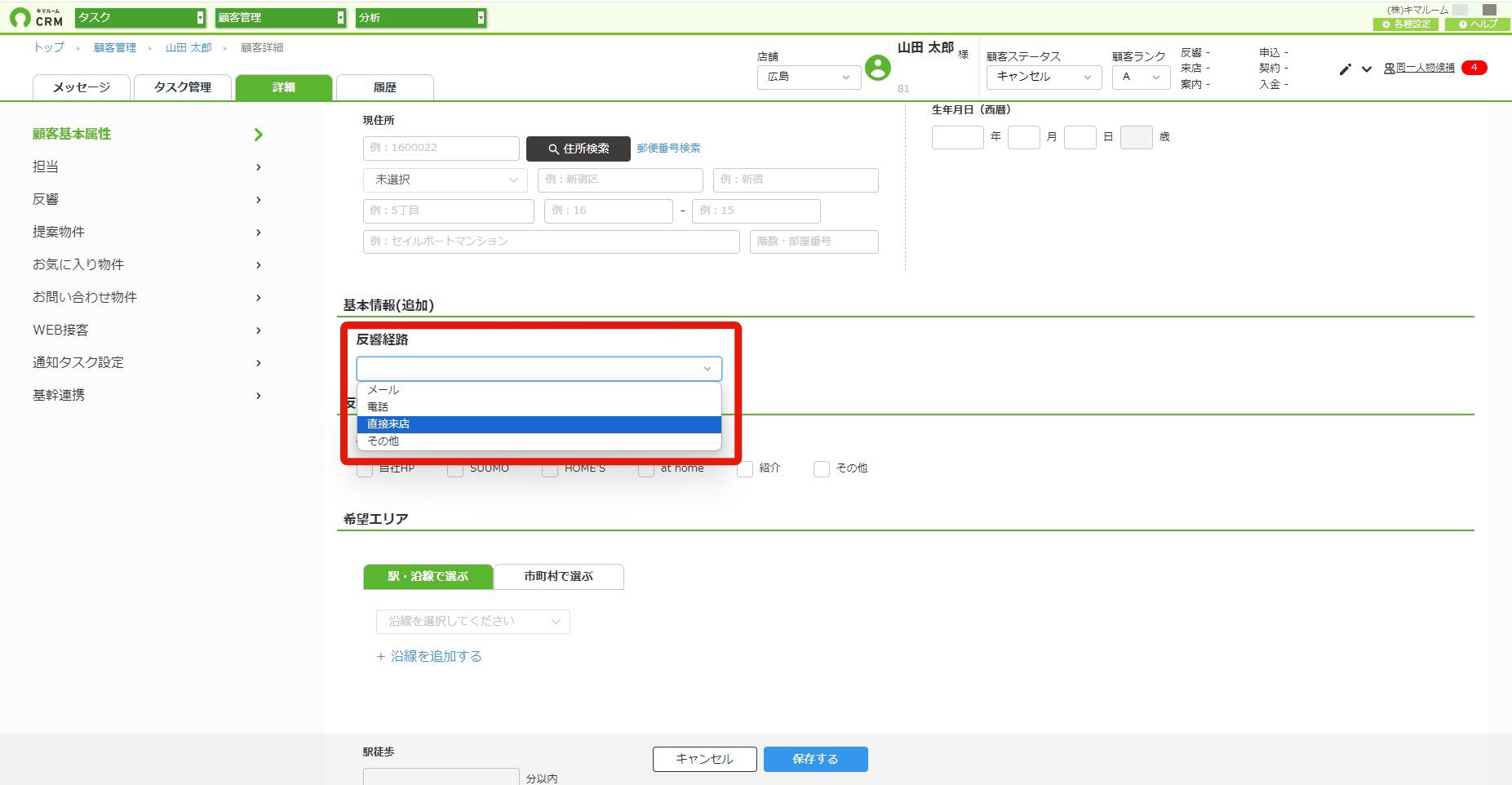Open the 各種設定 settings gear button

pyautogui.click(x=1406, y=24)
